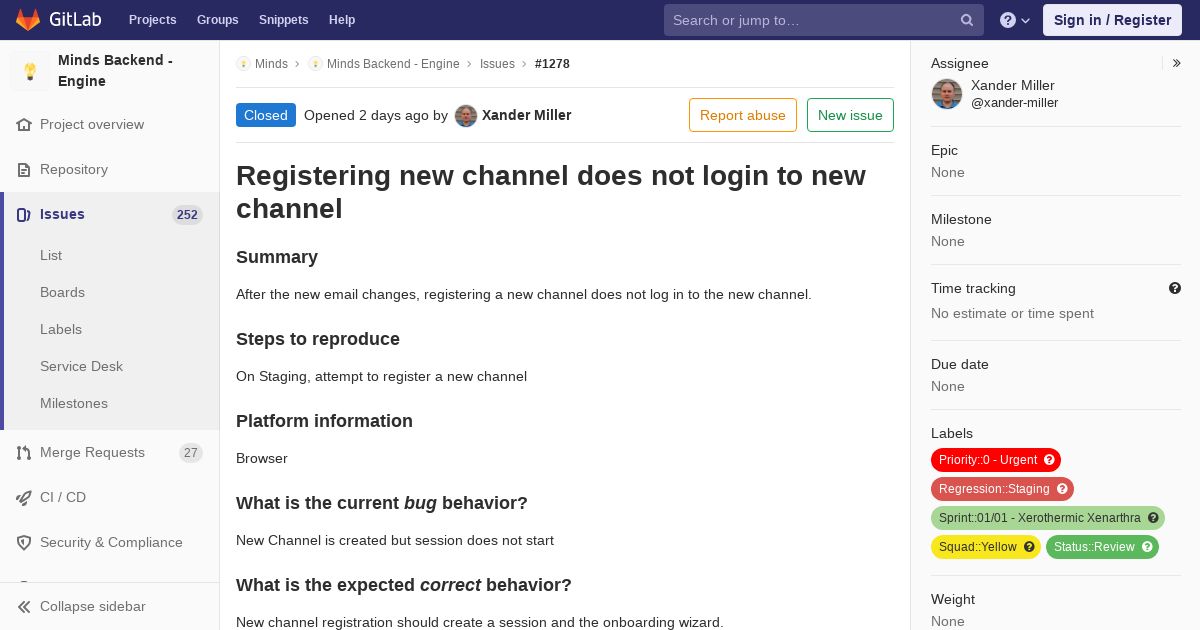Open the Milestones page
The height and width of the screenshot is (630, 1200).
tap(74, 404)
